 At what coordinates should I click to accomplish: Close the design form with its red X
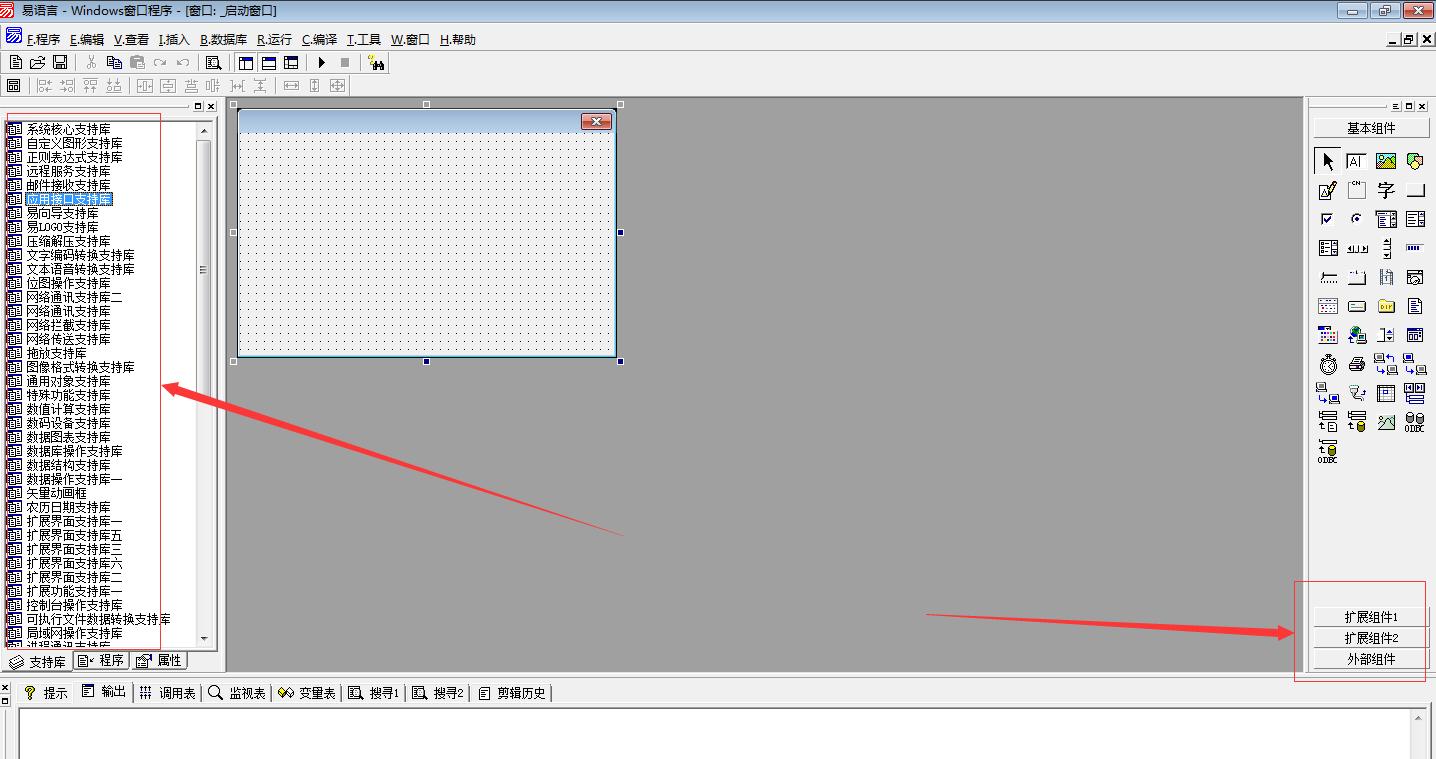(x=596, y=121)
